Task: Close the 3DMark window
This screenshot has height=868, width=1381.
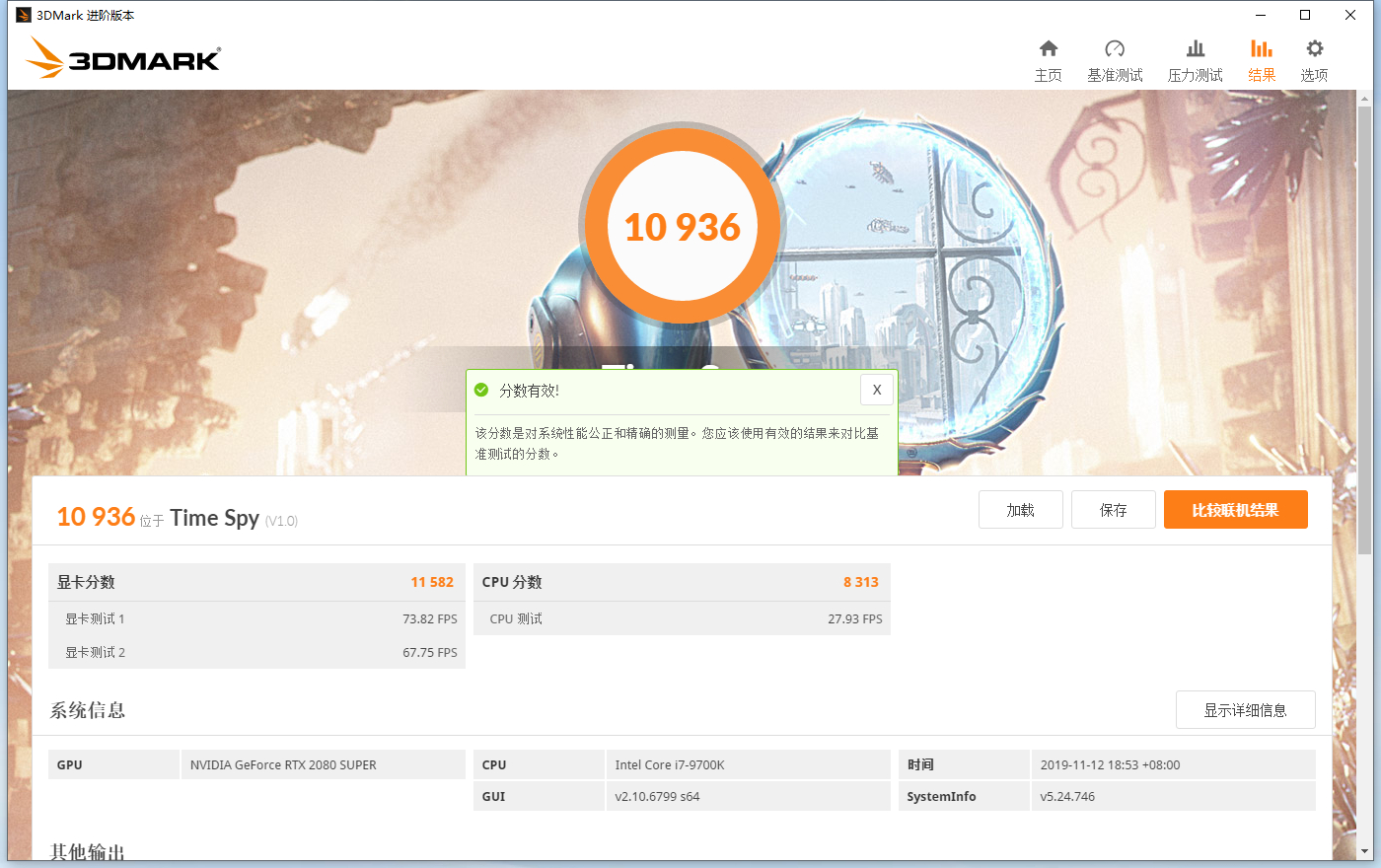Action: (x=1350, y=15)
